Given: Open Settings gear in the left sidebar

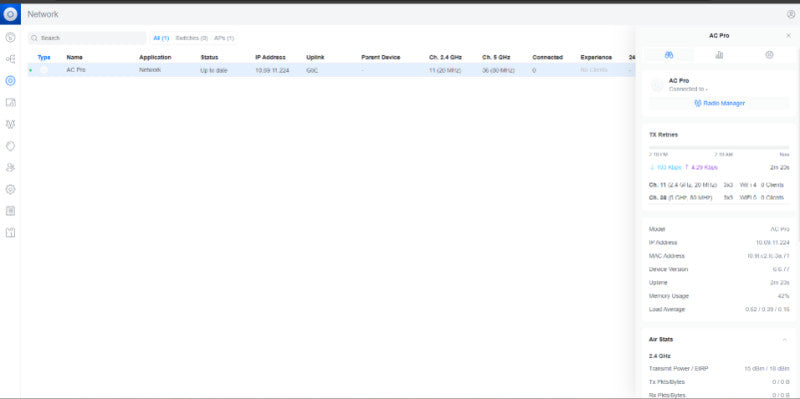Looking at the screenshot, I should tap(10, 189).
